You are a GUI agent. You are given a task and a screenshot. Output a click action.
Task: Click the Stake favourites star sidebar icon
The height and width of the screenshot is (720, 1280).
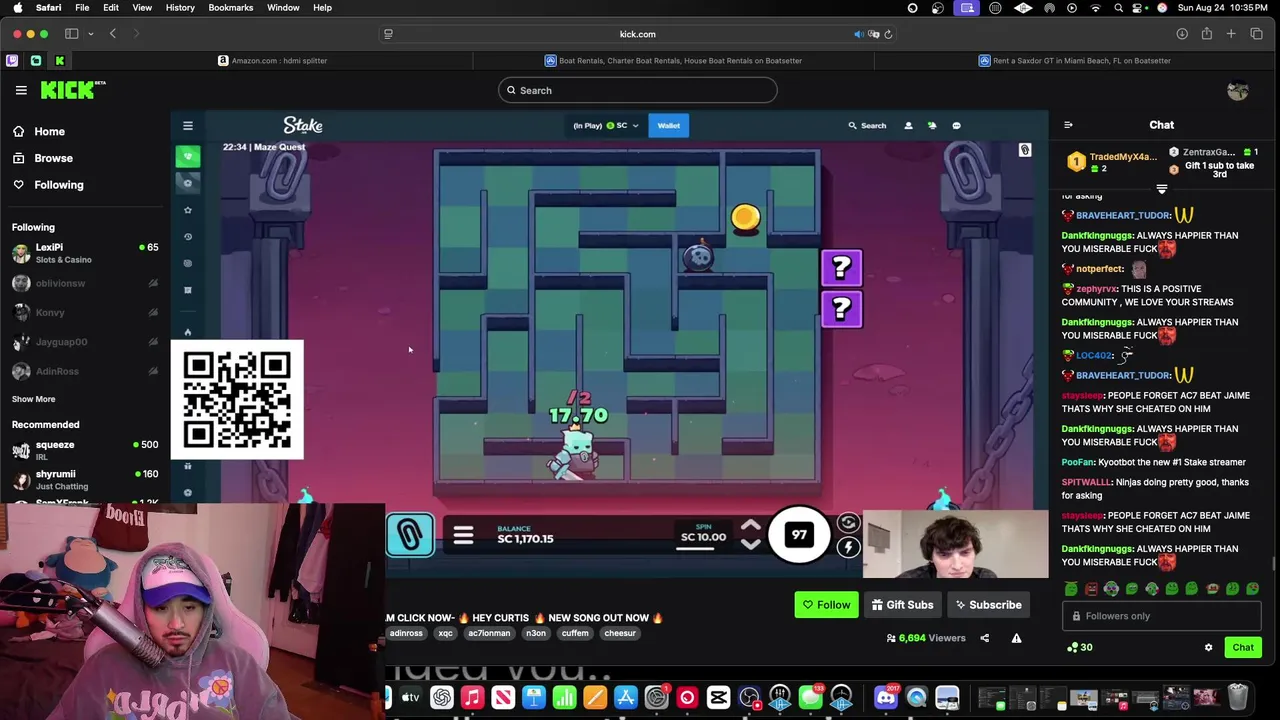pos(187,210)
